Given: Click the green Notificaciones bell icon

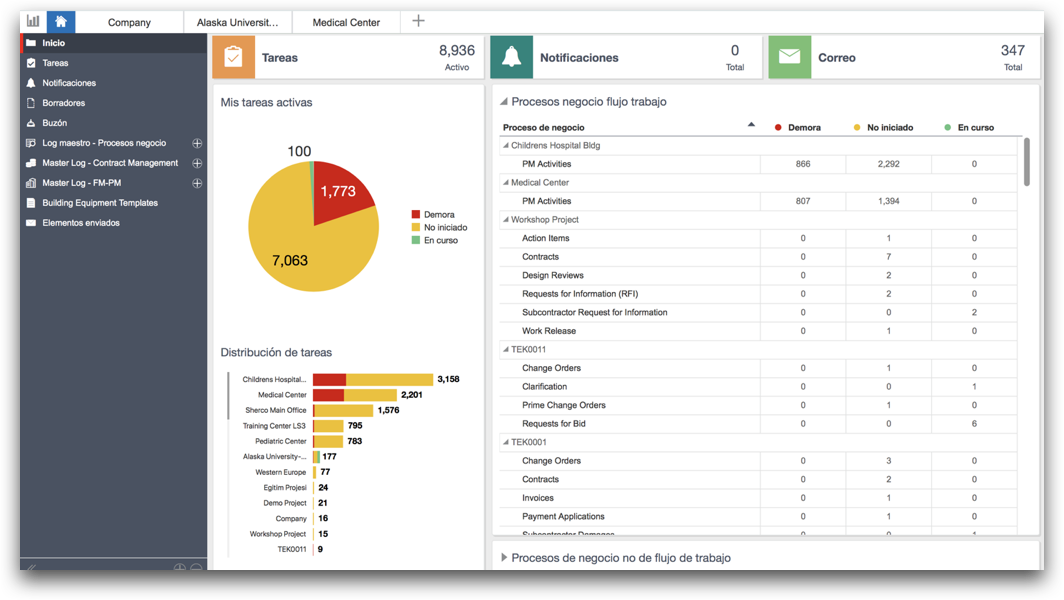Looking at the screenshot, I should pos(511,57).
